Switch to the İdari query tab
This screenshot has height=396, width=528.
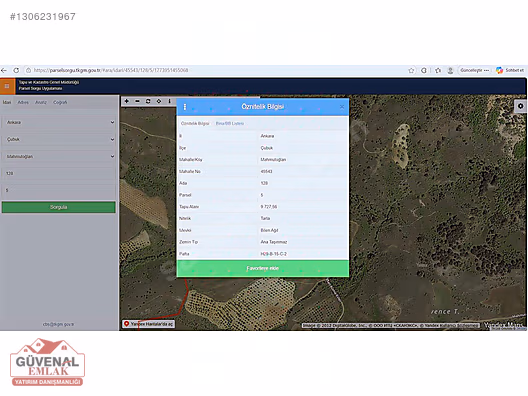click(7, 102)
